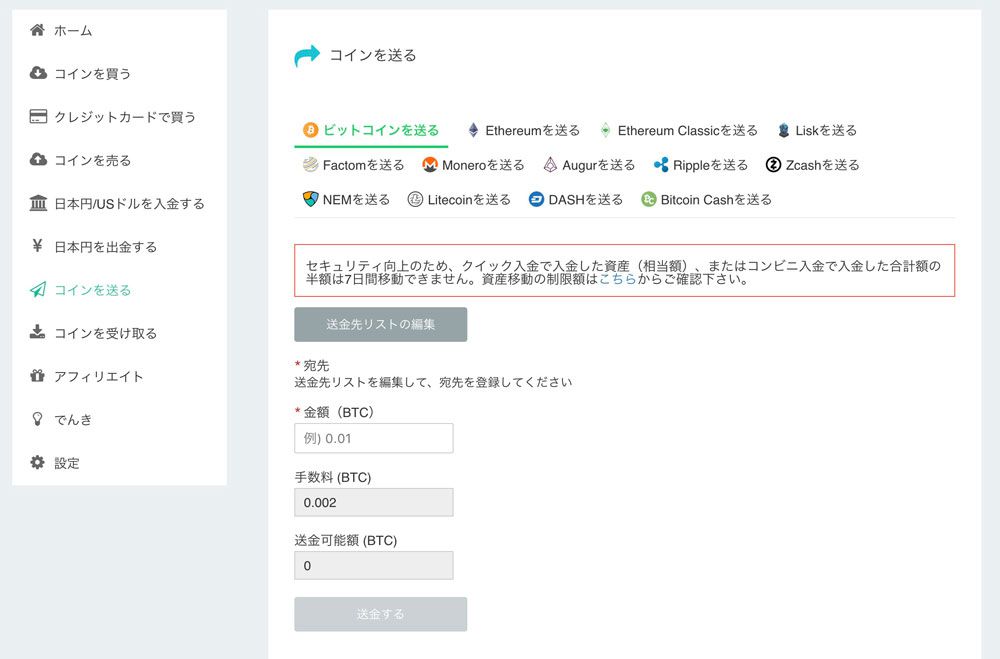Click the NEM shield icon
Viewport: 1000px width, 659px height.
click(x=311, y=199)
